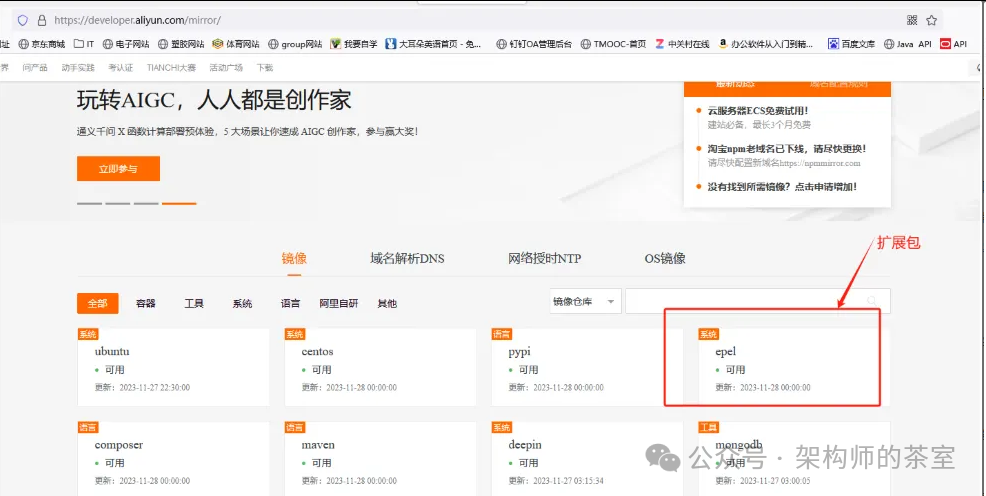This screenshot has width=986, height=496.
Task: Click deepin update time 2023-11-27 03:15:34
Action: click(556, 481)
